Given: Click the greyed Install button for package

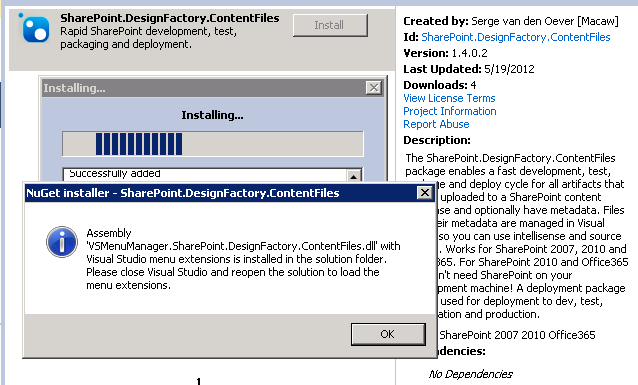Looking at the screenshot, I should tap(330, 25).
